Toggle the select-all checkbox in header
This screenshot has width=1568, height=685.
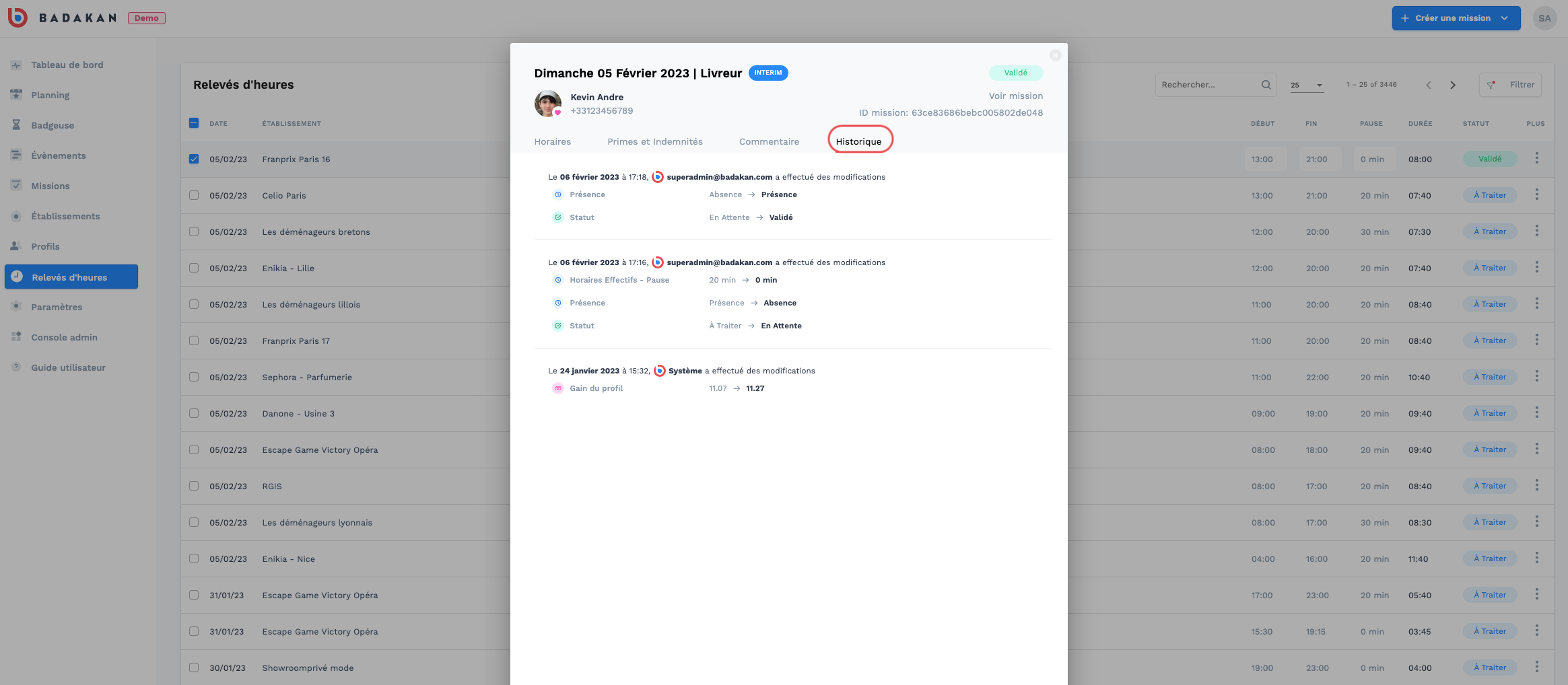194,123
